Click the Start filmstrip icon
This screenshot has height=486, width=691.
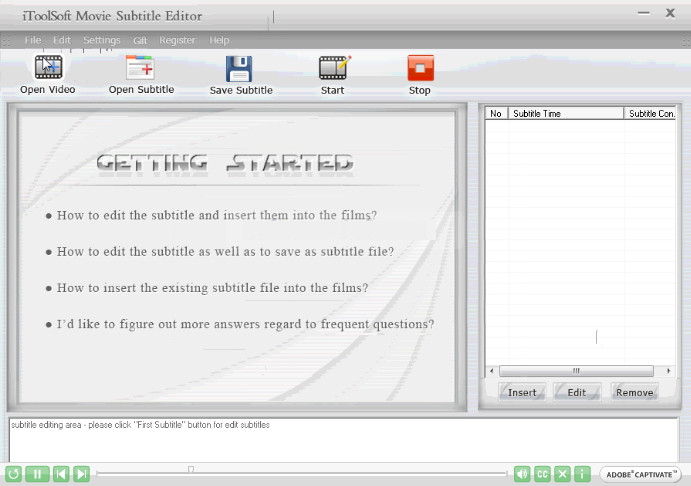pyautogui.click(x=334, y=67)
